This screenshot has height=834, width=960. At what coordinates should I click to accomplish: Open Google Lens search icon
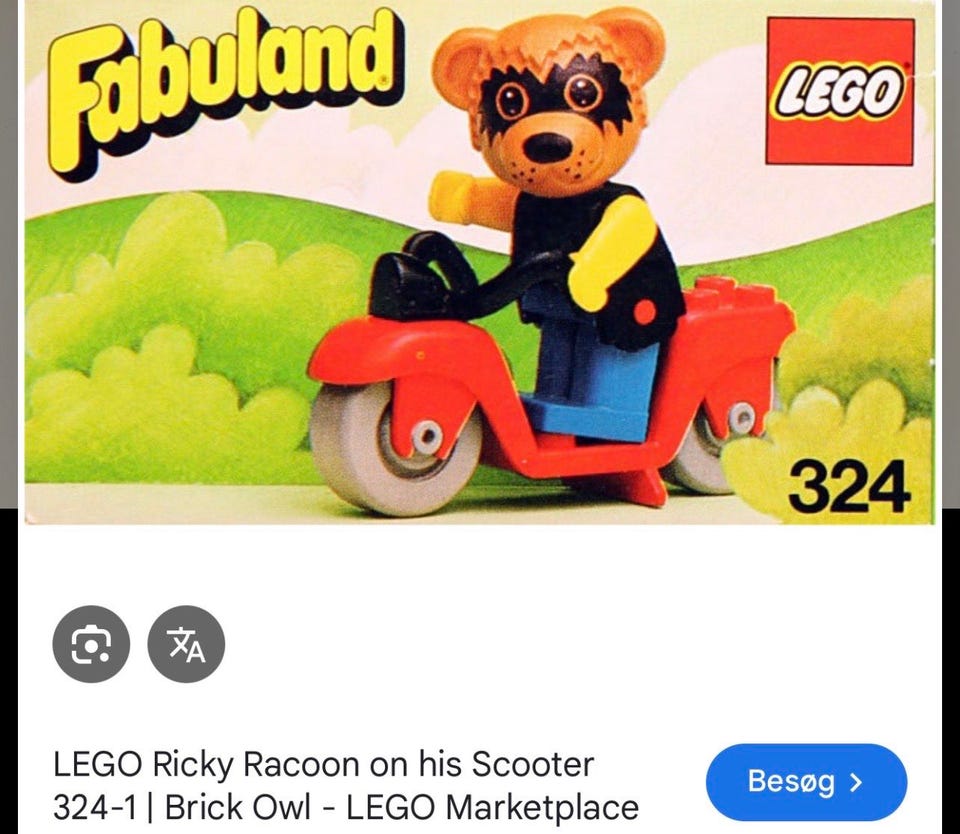click(x=91, y=644)
